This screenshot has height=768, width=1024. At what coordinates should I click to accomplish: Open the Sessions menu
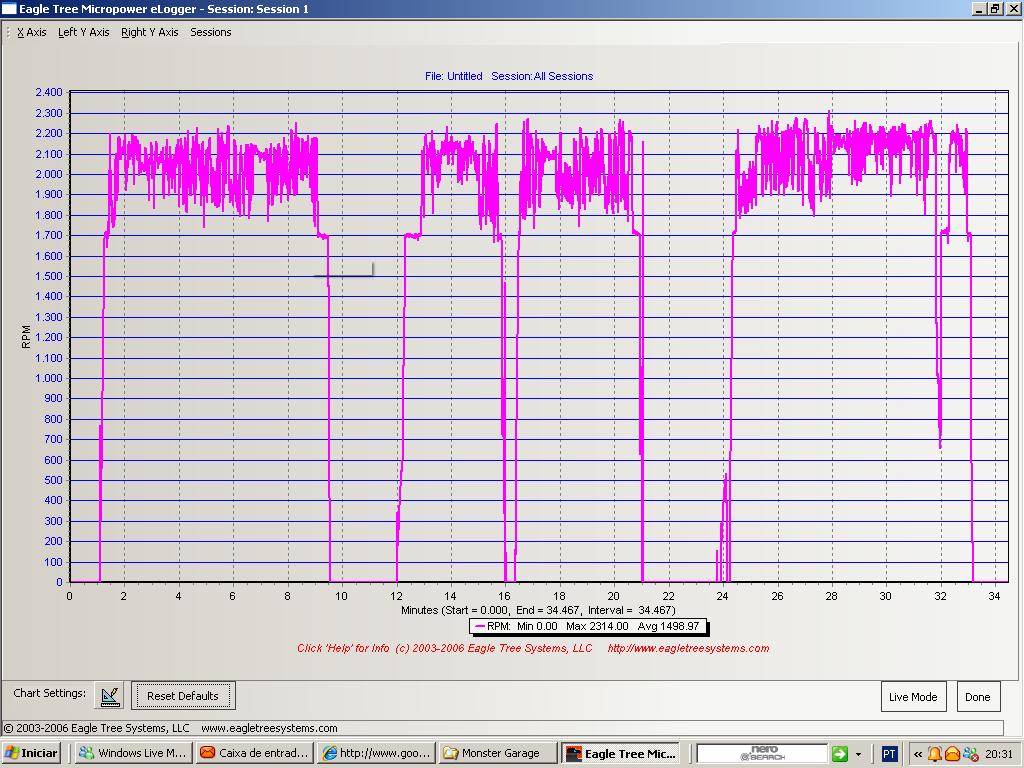(x=210, y=32)
